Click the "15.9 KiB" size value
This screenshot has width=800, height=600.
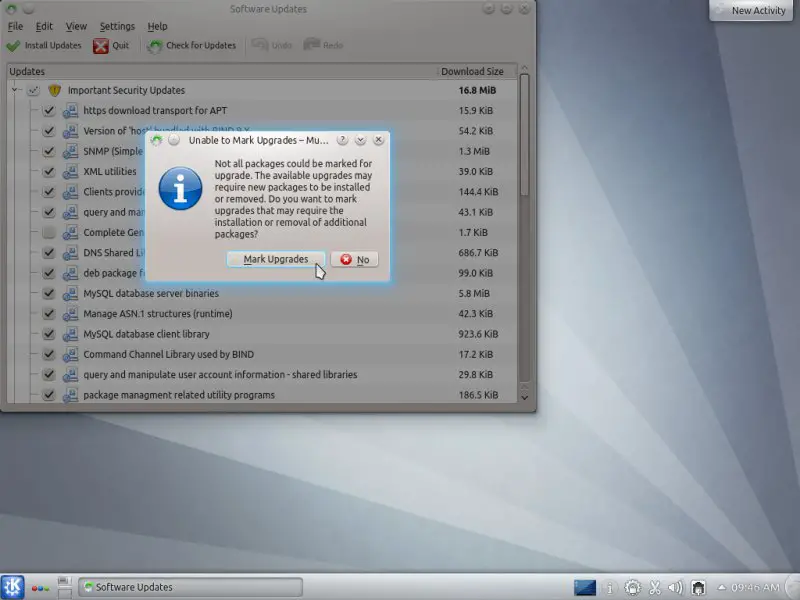pyautogui.click(x=476, y=111)
